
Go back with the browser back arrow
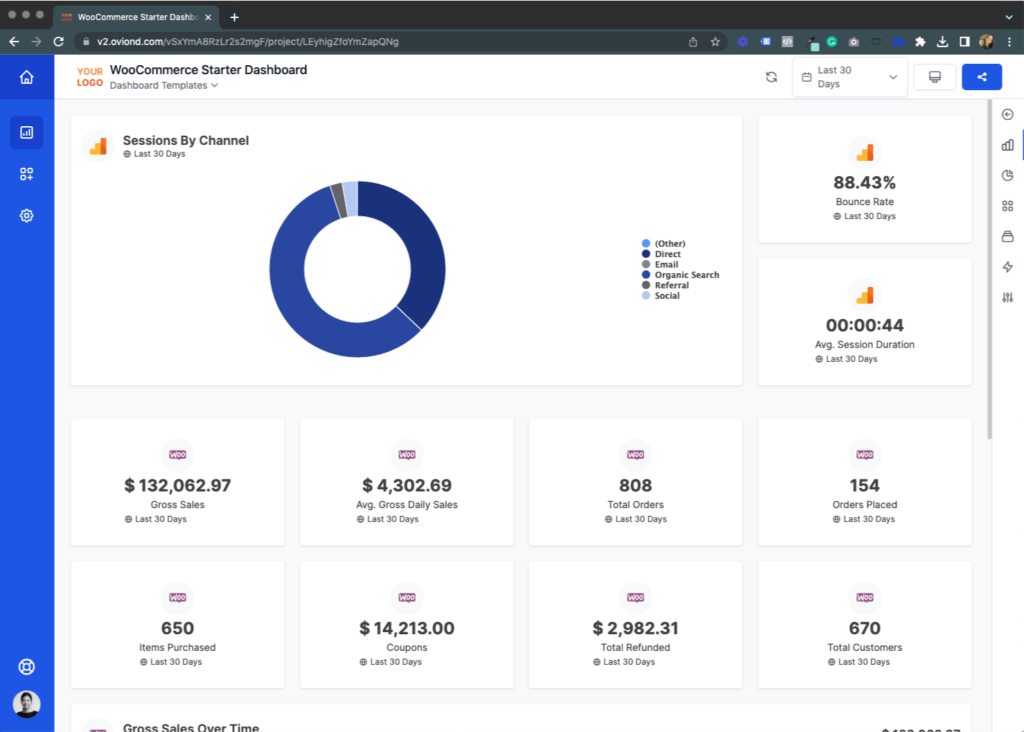coord(14,42)
